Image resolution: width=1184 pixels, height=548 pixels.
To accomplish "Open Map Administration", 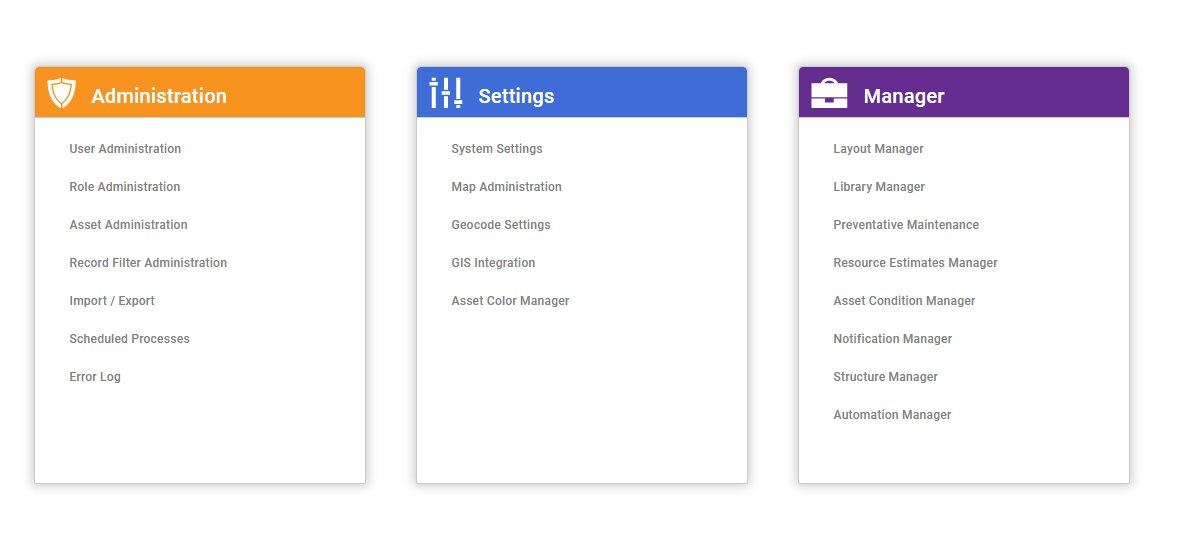I will pyautogui.click(x=507, y=186).
